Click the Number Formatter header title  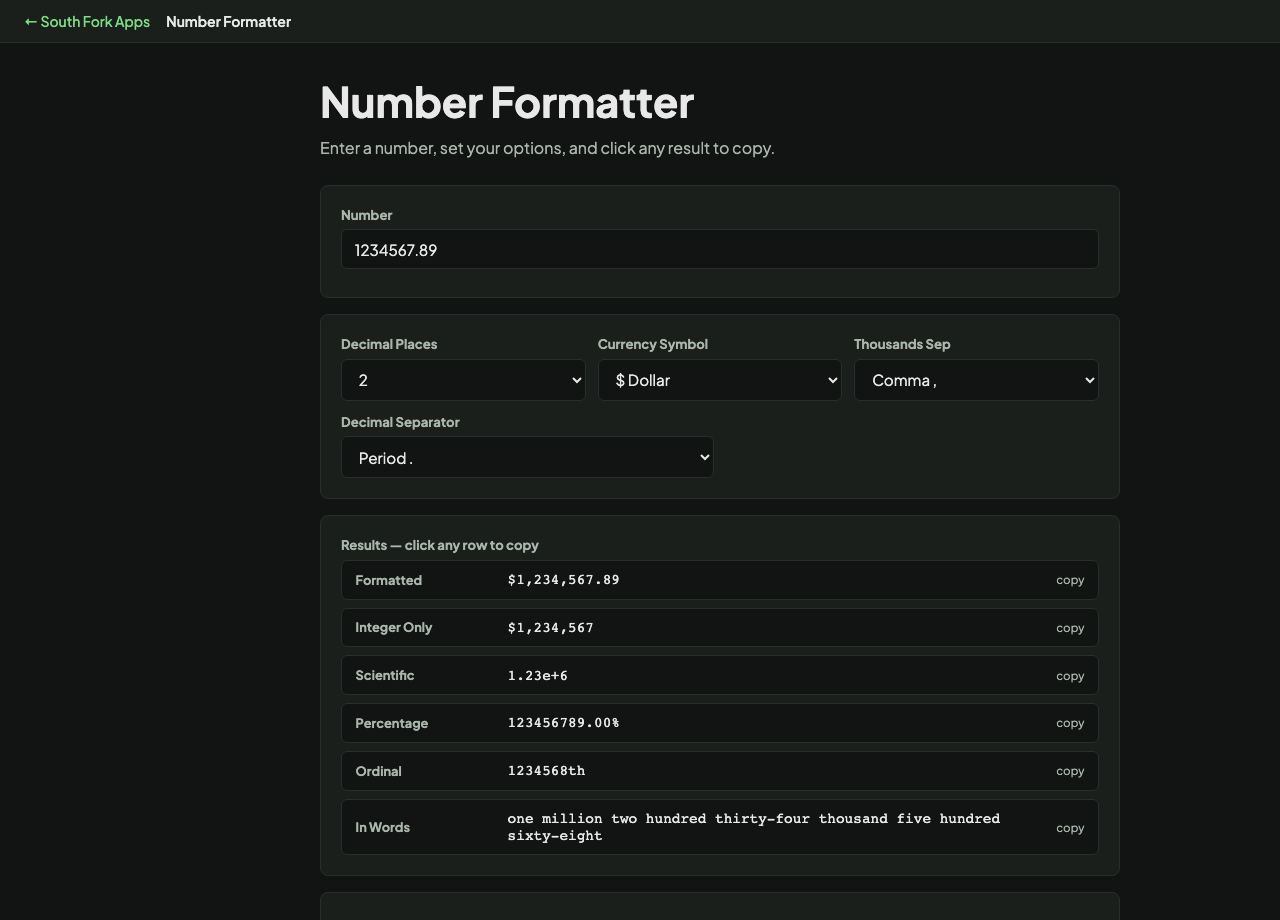click(x=228, y=21)
